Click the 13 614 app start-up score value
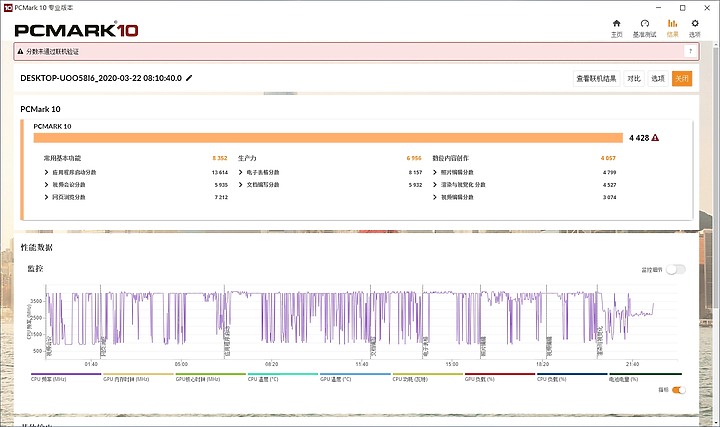 tap(219, 172)
